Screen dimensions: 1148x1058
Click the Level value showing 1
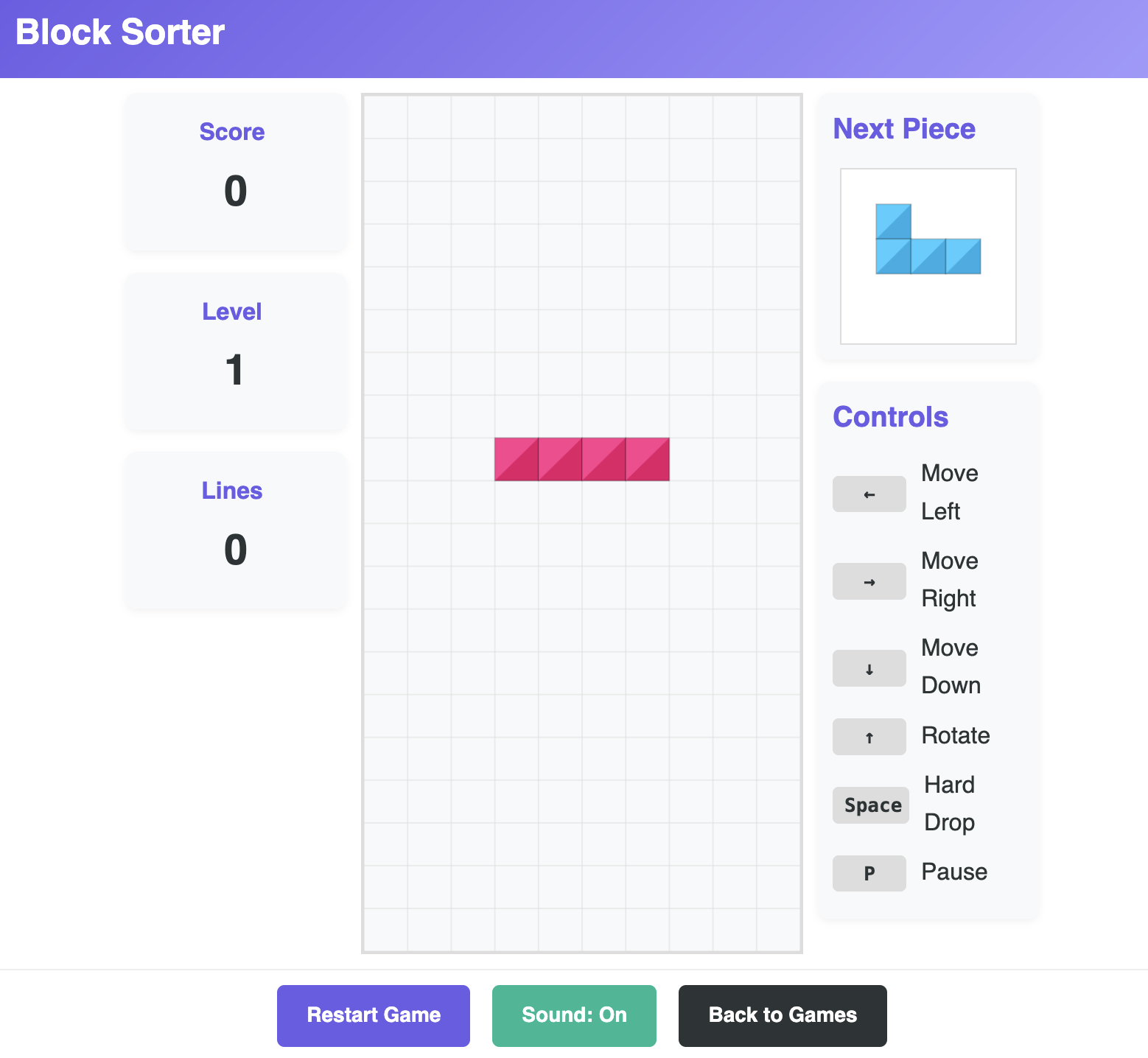[x=234, y=371]
